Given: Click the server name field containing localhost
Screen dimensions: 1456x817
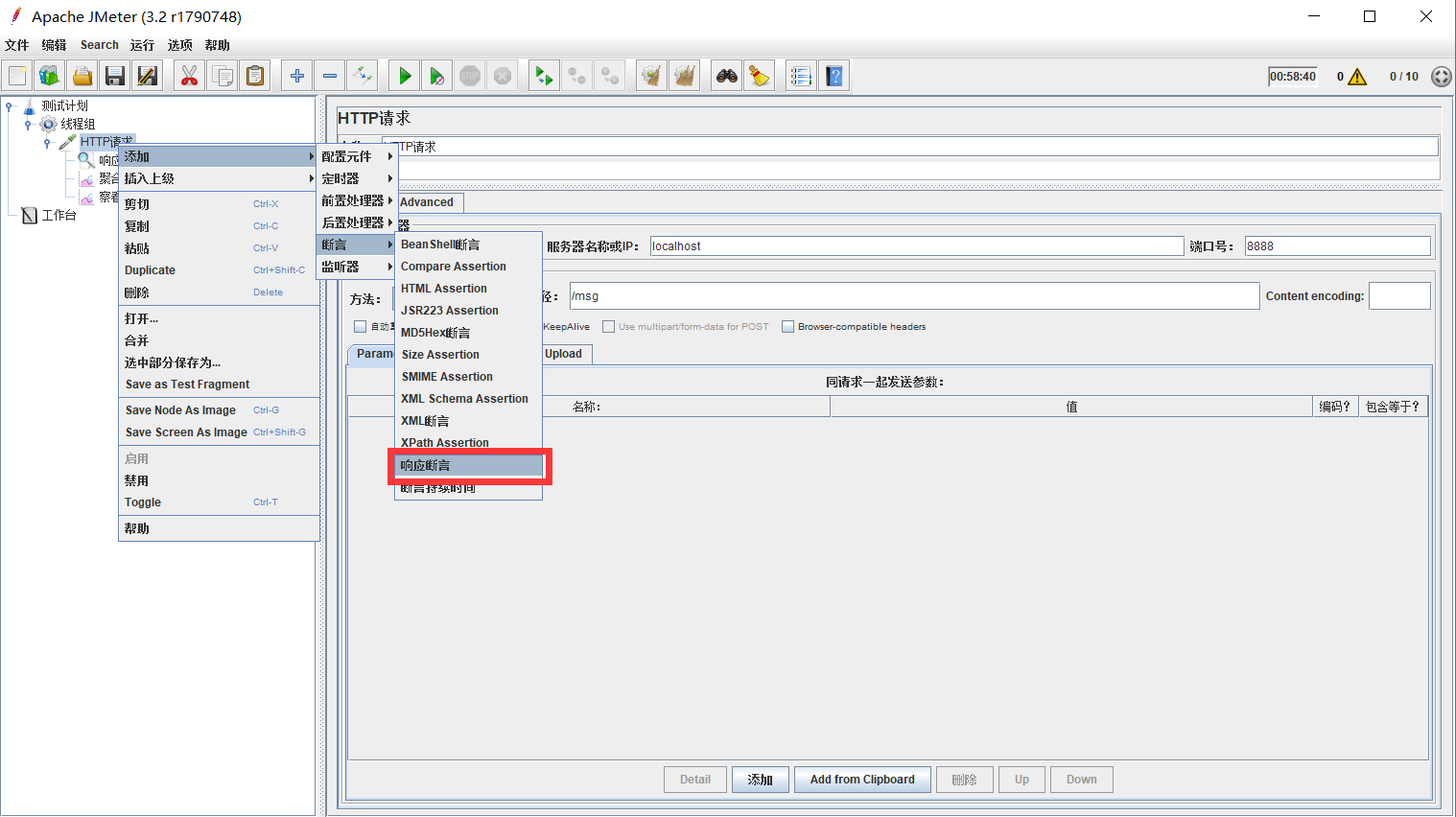Looking at the screenshot, I should pos(917,246).
